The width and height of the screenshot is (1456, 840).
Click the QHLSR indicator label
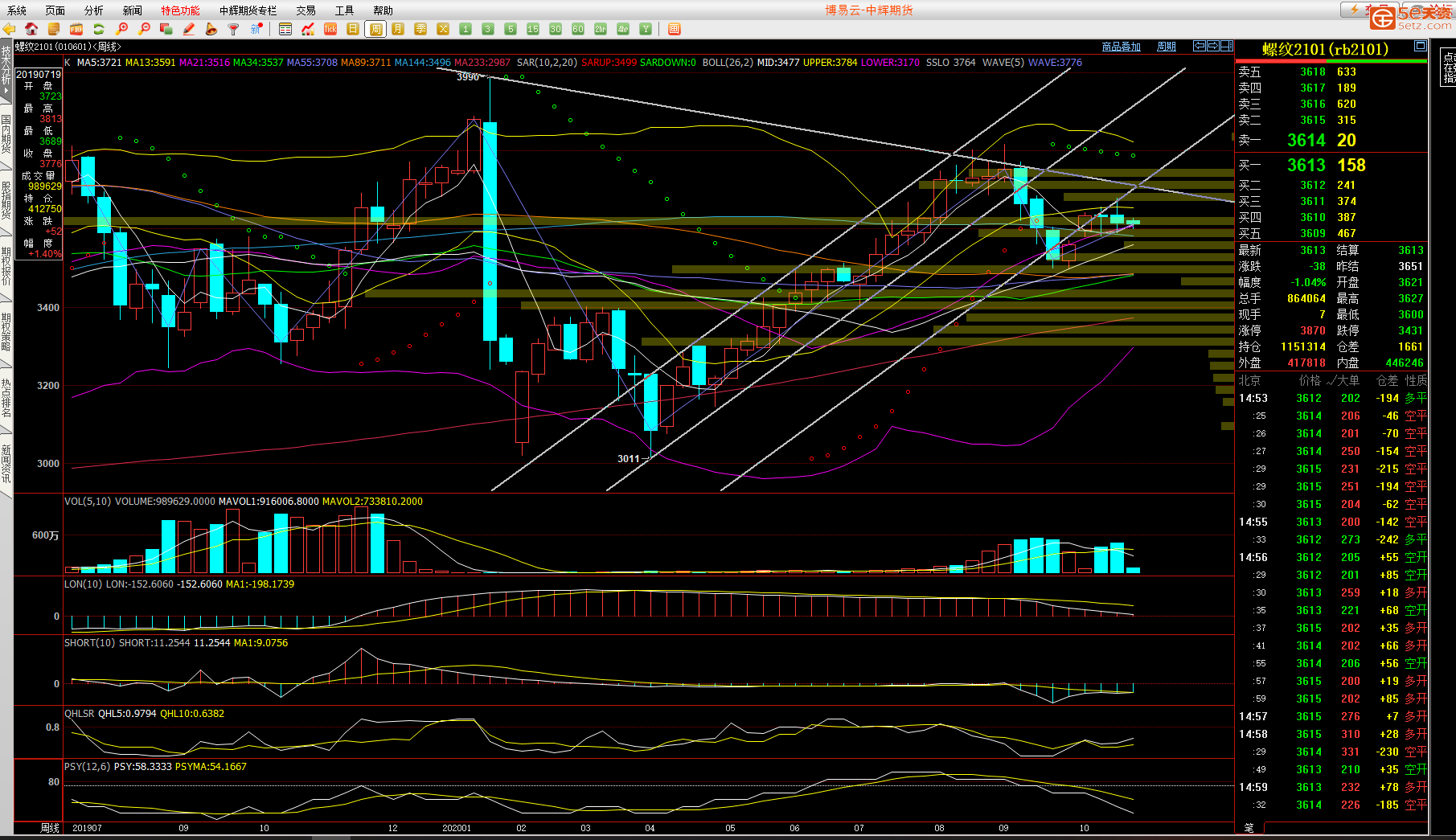(80, 714)
